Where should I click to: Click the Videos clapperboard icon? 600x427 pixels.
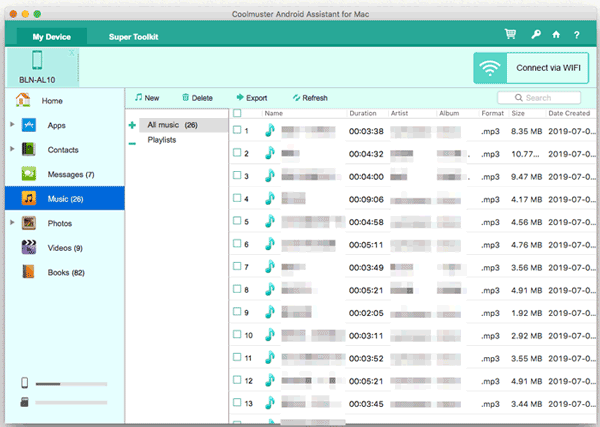(x=29, y=247)
